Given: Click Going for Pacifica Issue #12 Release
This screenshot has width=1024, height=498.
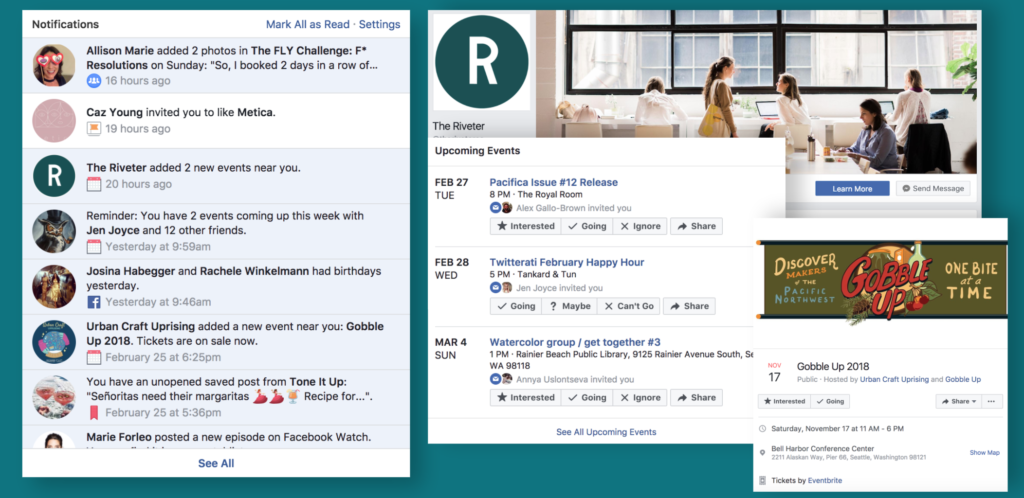Looking at the screenshot, I should 587,226.
